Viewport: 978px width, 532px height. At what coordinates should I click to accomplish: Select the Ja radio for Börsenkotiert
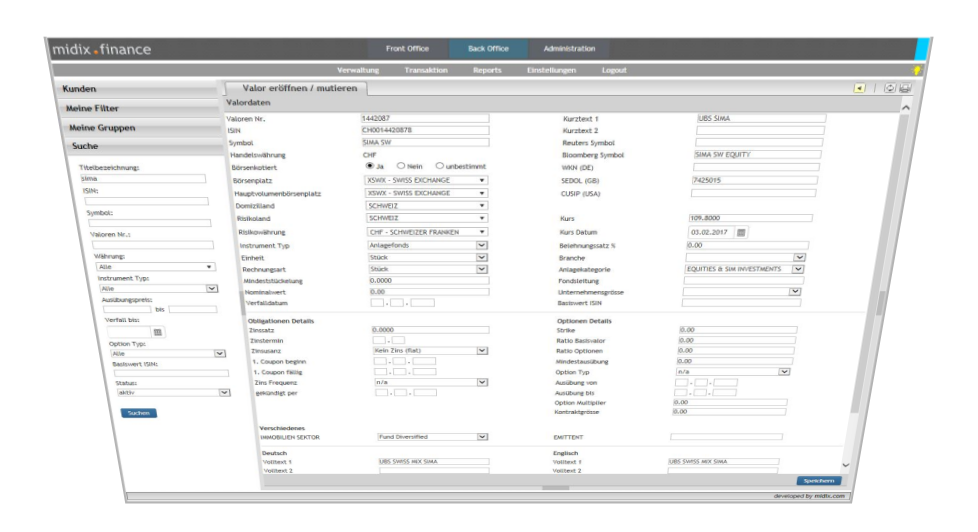[x=370, y=166]
